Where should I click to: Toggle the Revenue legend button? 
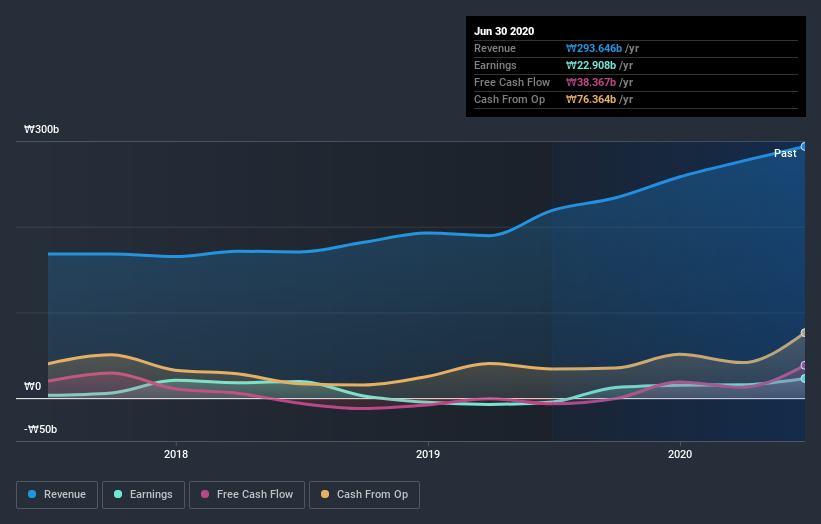point(57,495)
